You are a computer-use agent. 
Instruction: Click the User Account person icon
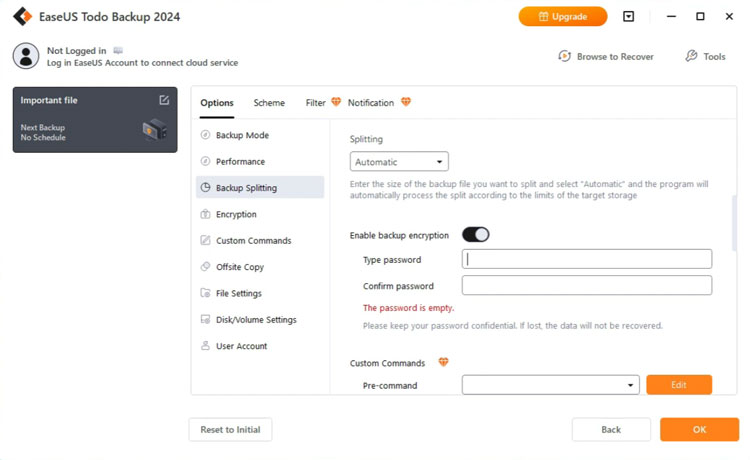205,345
